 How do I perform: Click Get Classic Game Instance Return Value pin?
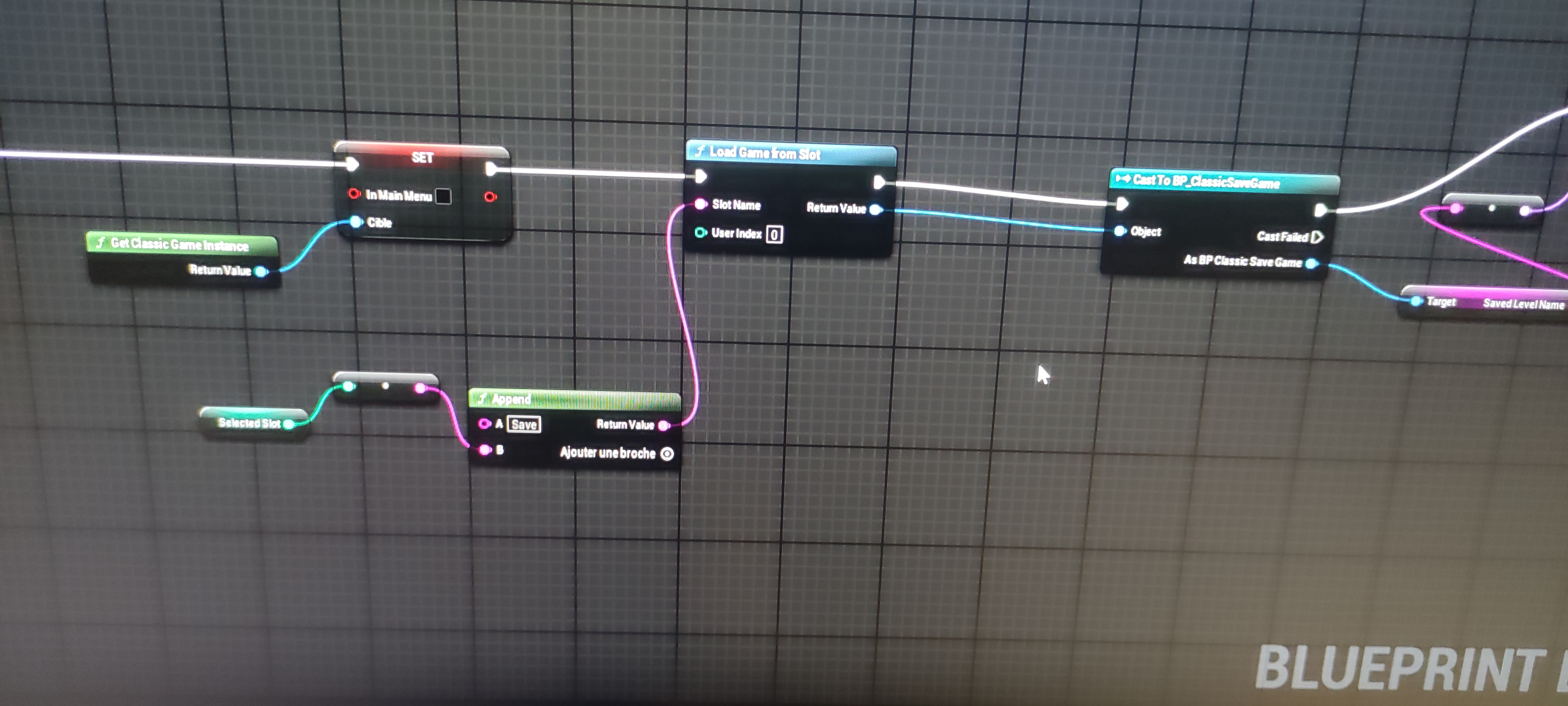[261, 272]
